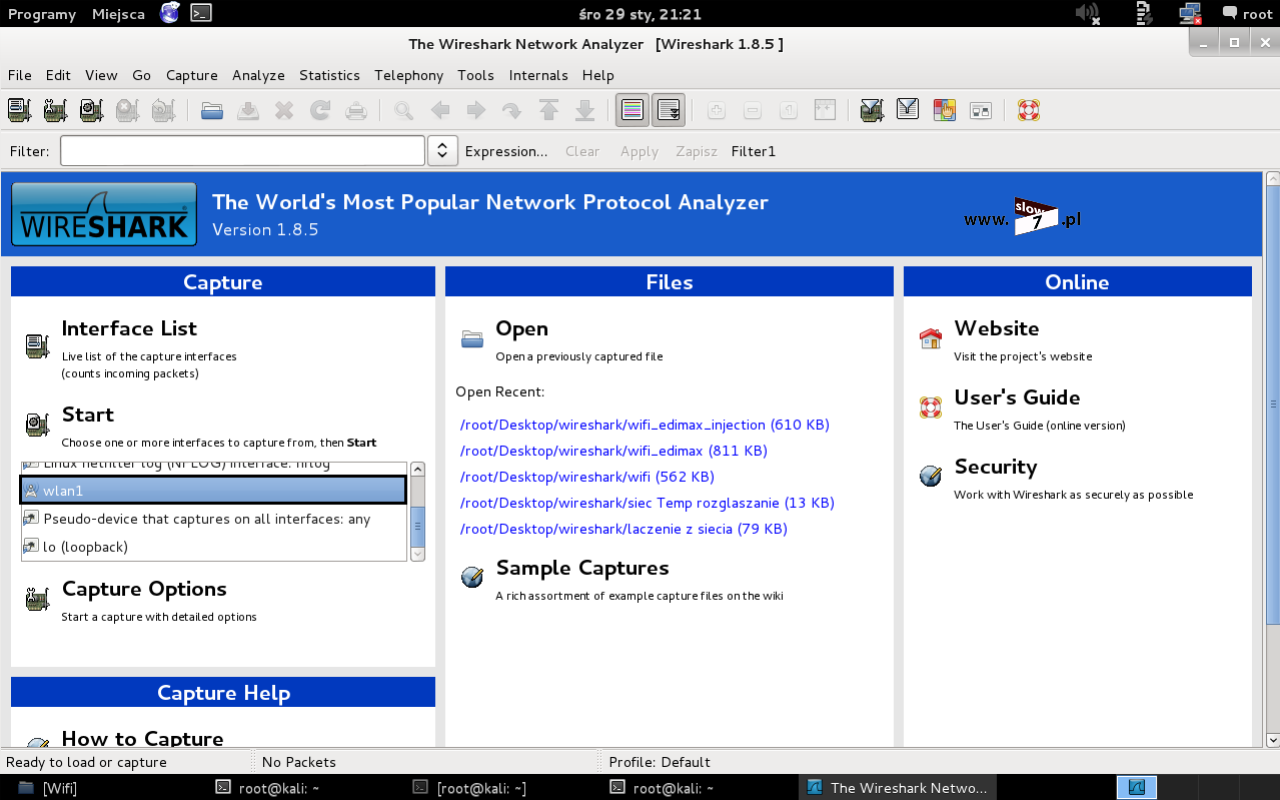Screen dimensions: 1280x800
Task: Click the Interface List link
Action: point(129,328)
